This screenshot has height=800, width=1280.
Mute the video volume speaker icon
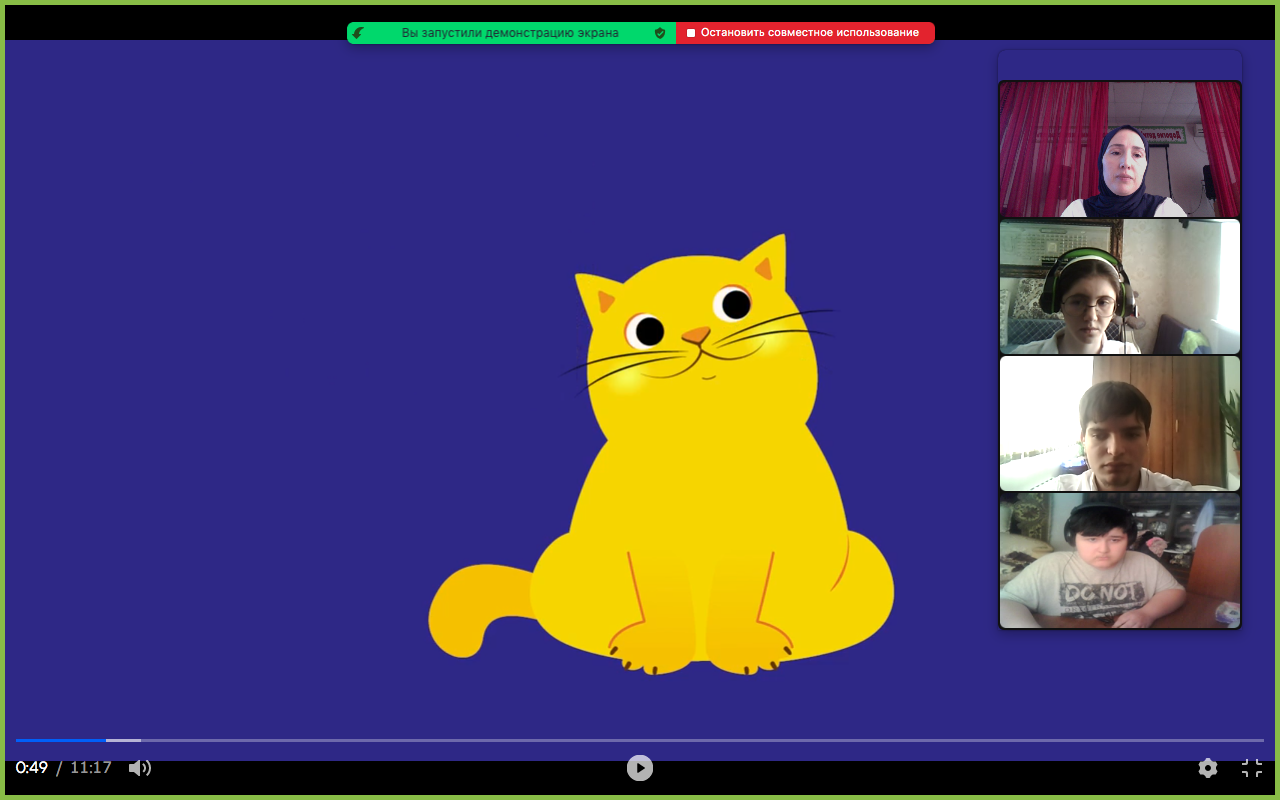[140, 768]
